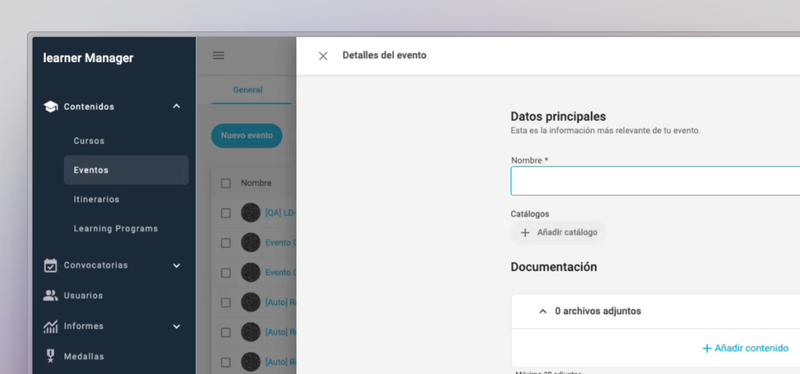Expand the Informes section chevron

coord(177,327)
